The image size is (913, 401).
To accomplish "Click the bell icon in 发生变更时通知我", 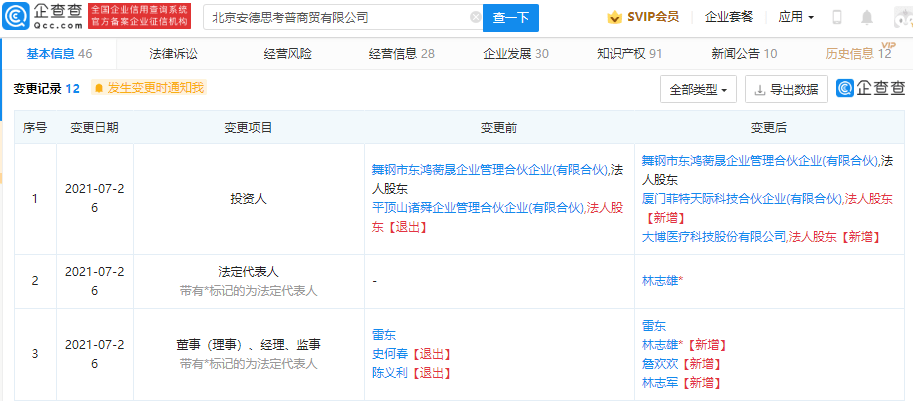I will [x=99, y=88].
